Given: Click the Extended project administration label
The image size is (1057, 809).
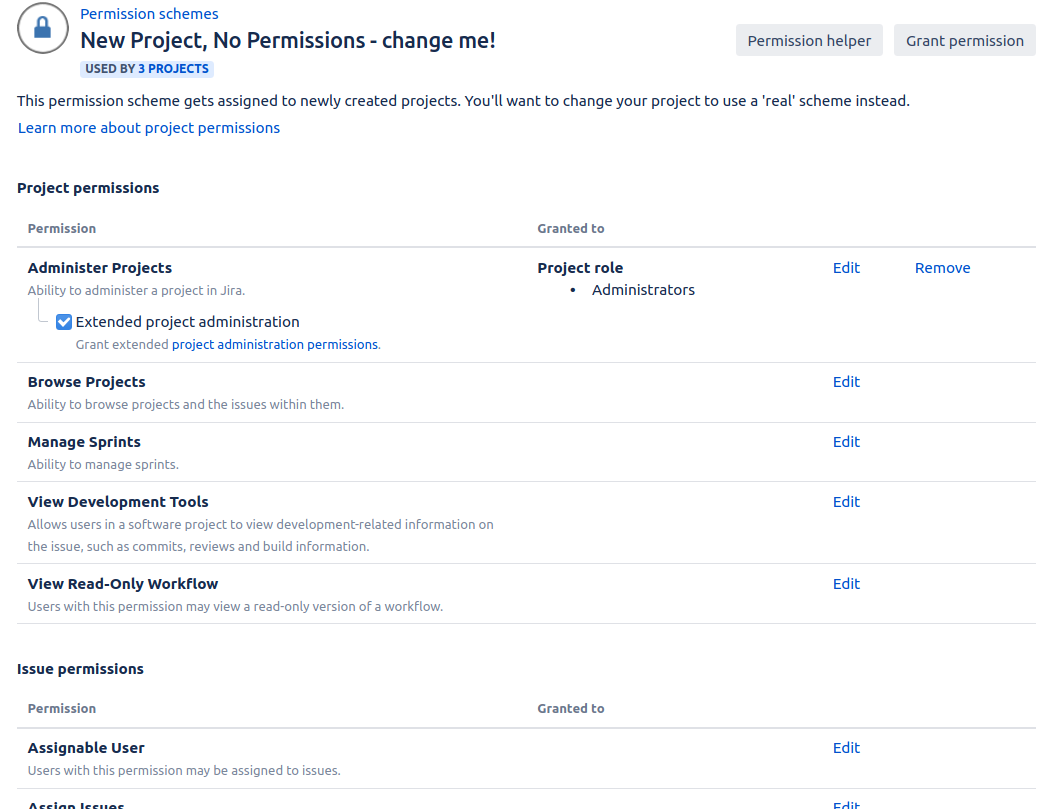Looking at the screenshot, I should click(188, 322).
